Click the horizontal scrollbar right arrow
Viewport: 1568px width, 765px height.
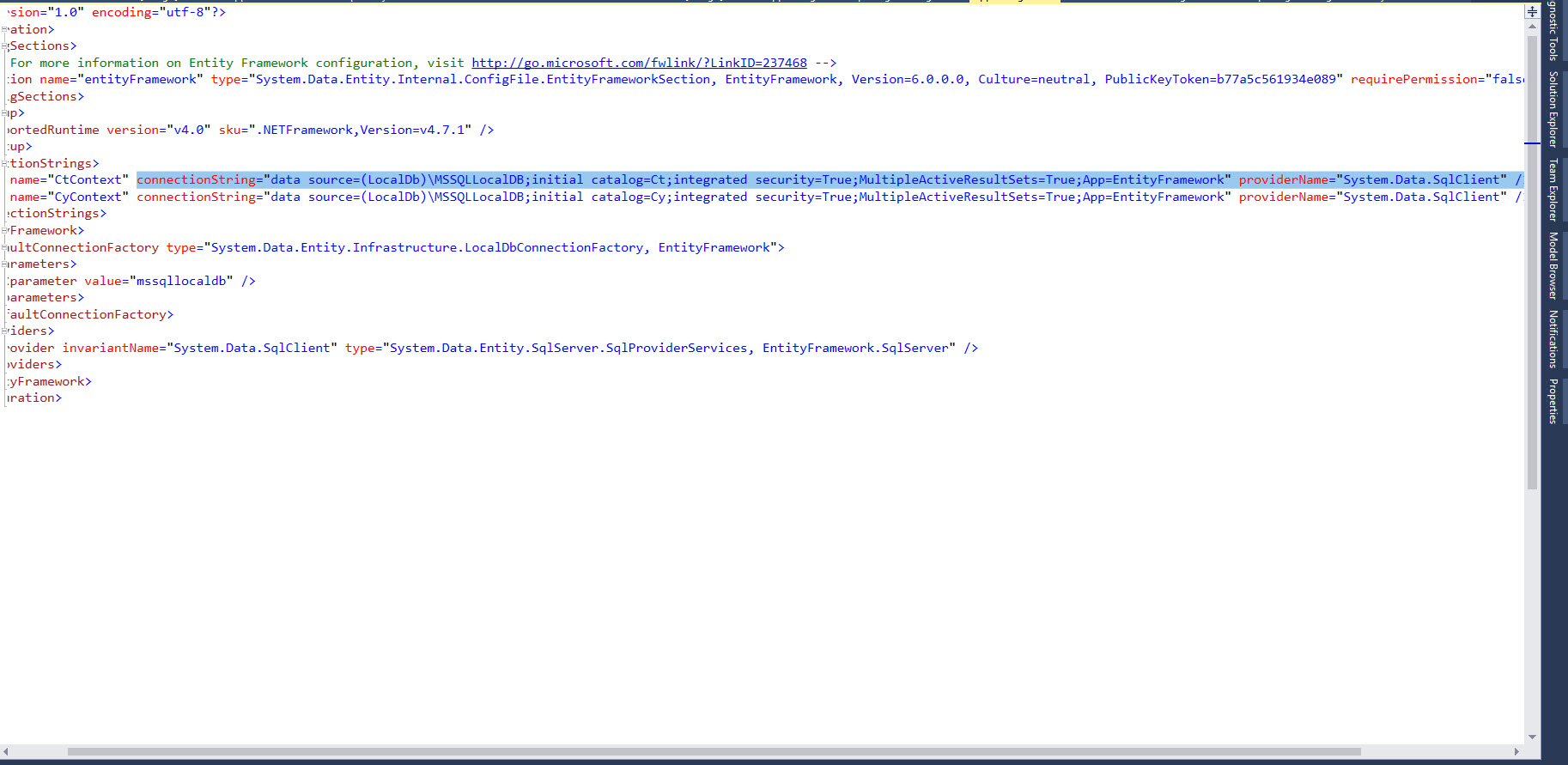[x=1516, y=751]
